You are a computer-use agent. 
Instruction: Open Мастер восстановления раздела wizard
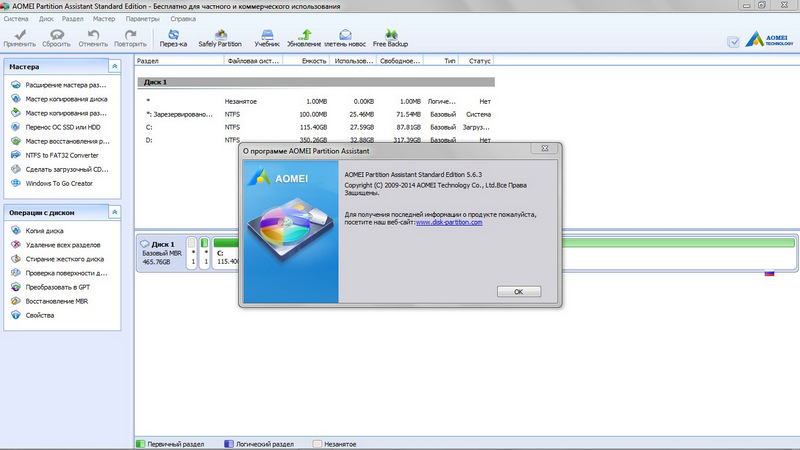pos(67,141)
